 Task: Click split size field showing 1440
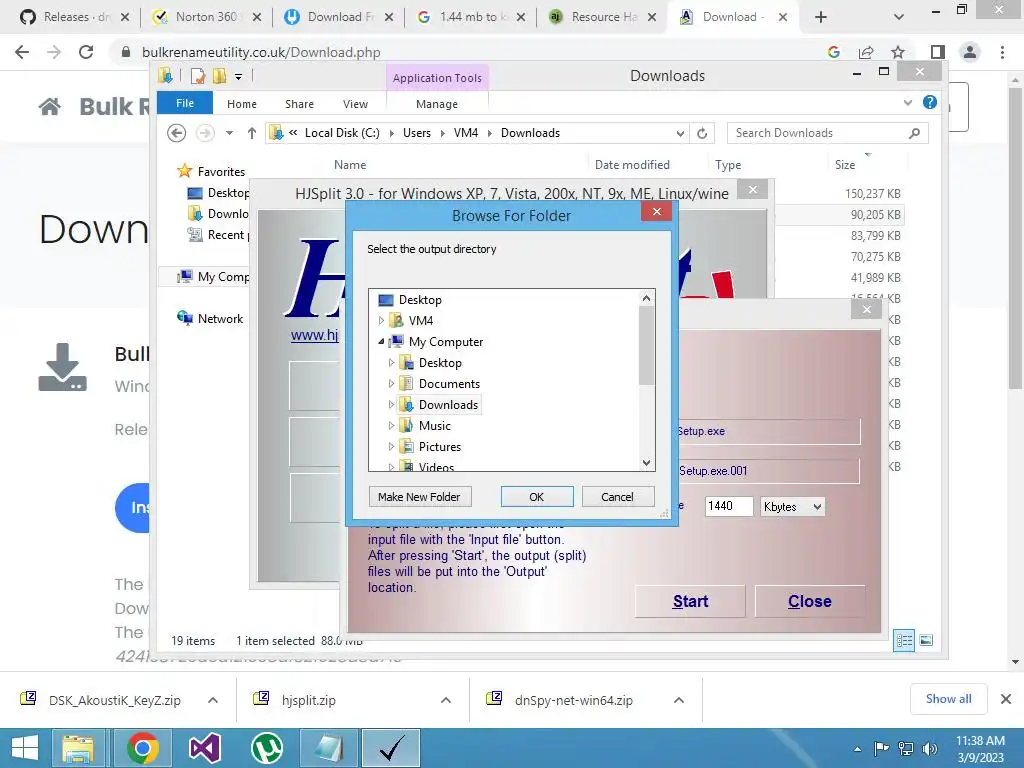click(729, 506)
